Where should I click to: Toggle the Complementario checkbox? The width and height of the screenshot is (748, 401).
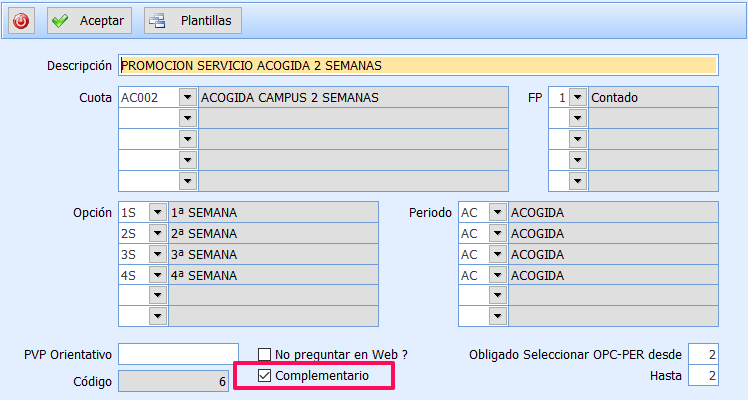pos(265,376)
